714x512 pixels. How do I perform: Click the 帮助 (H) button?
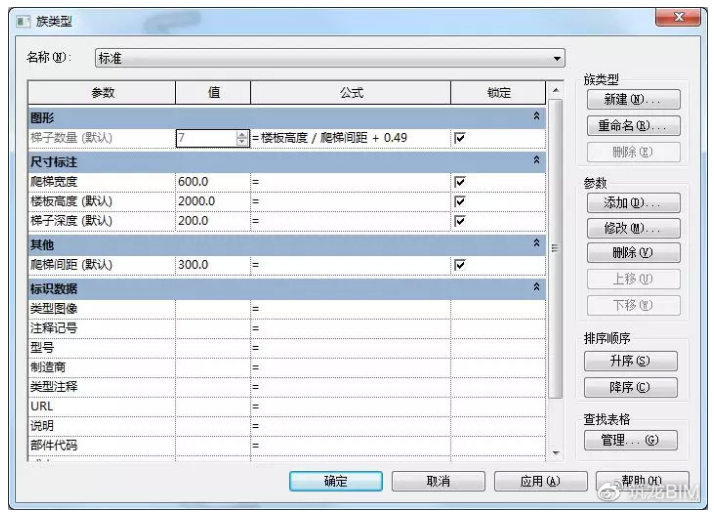pos(642,481)
